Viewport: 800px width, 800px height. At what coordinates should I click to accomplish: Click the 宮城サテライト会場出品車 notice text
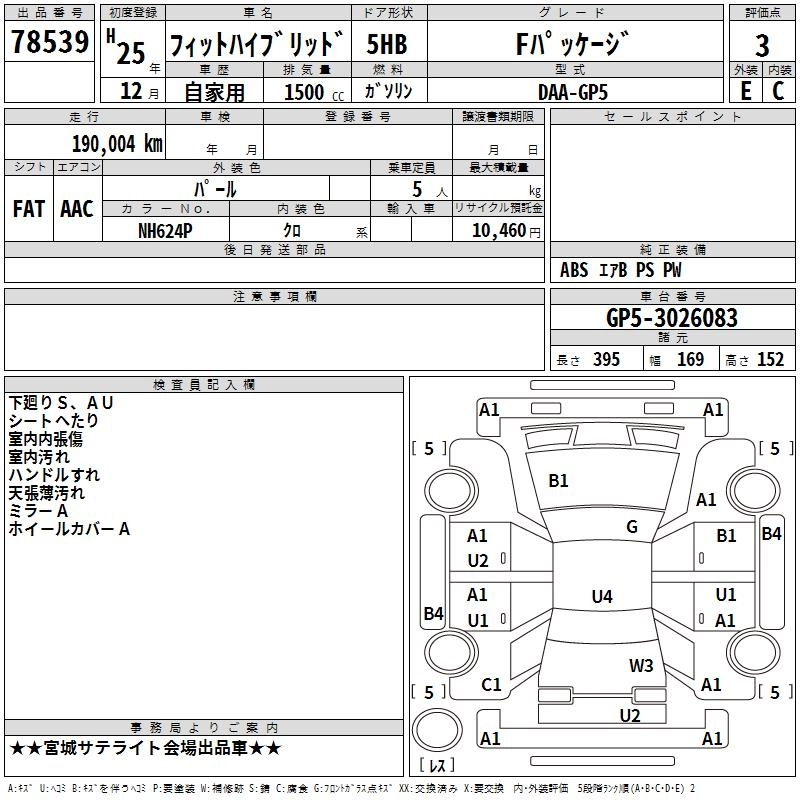pyautogui.click(x=145, y=748)
